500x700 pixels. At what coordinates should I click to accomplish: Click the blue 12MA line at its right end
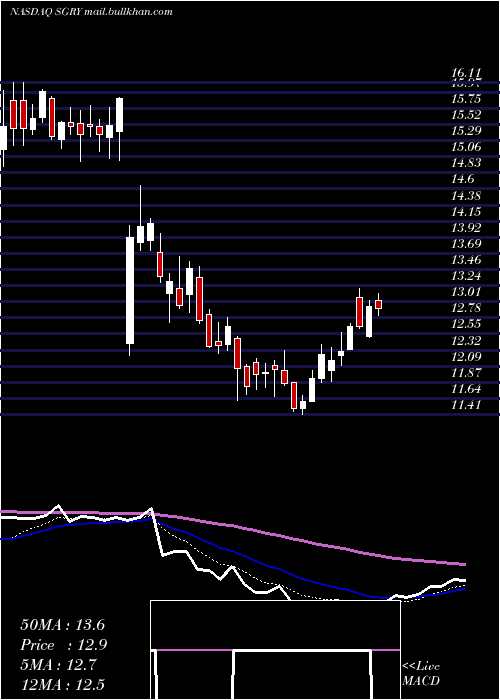click(463, 589)
